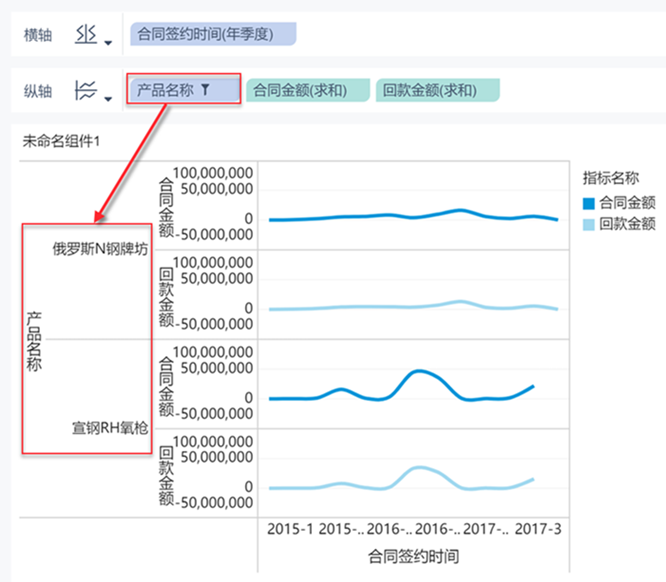Screen dimensions: 666x582
Task: Select the 合同金额(求和) measure pill
Action: [308, 90]
